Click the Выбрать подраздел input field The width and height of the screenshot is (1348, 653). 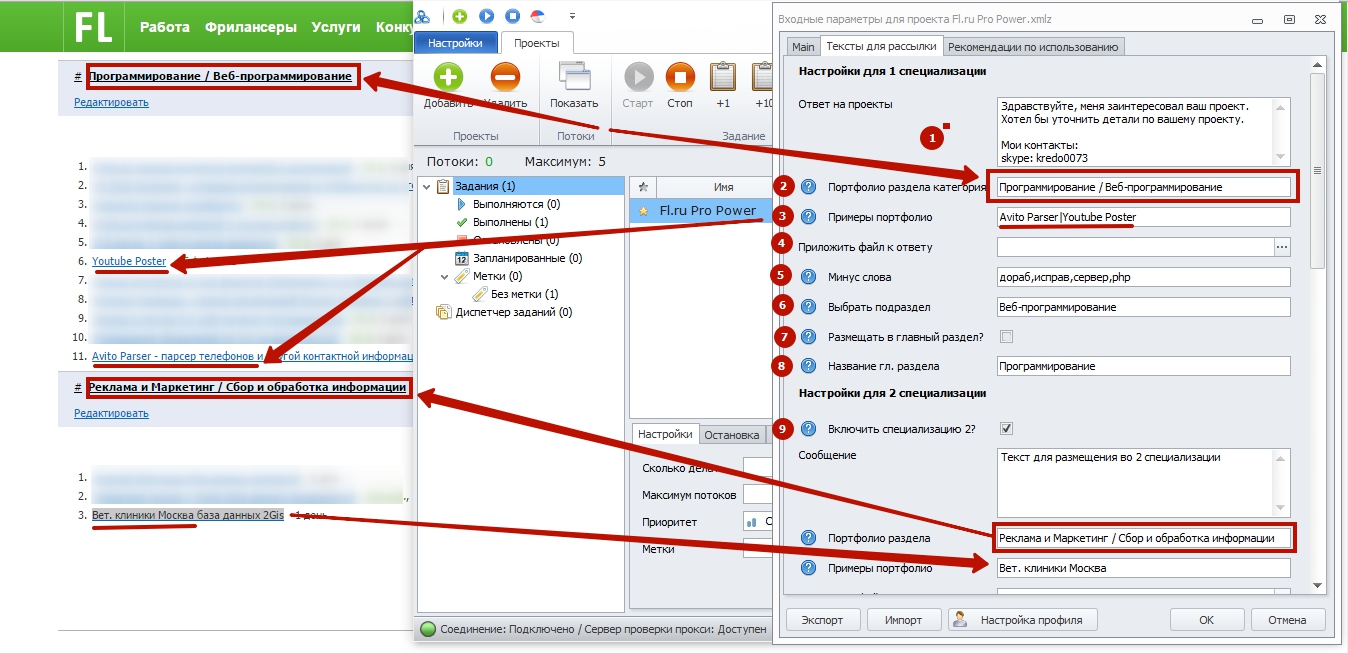pos(1143,307)
